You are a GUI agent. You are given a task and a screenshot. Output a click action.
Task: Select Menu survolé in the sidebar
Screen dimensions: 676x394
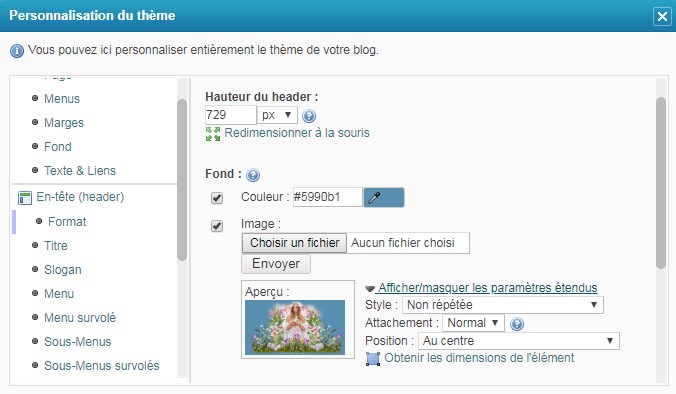(80, 318)
